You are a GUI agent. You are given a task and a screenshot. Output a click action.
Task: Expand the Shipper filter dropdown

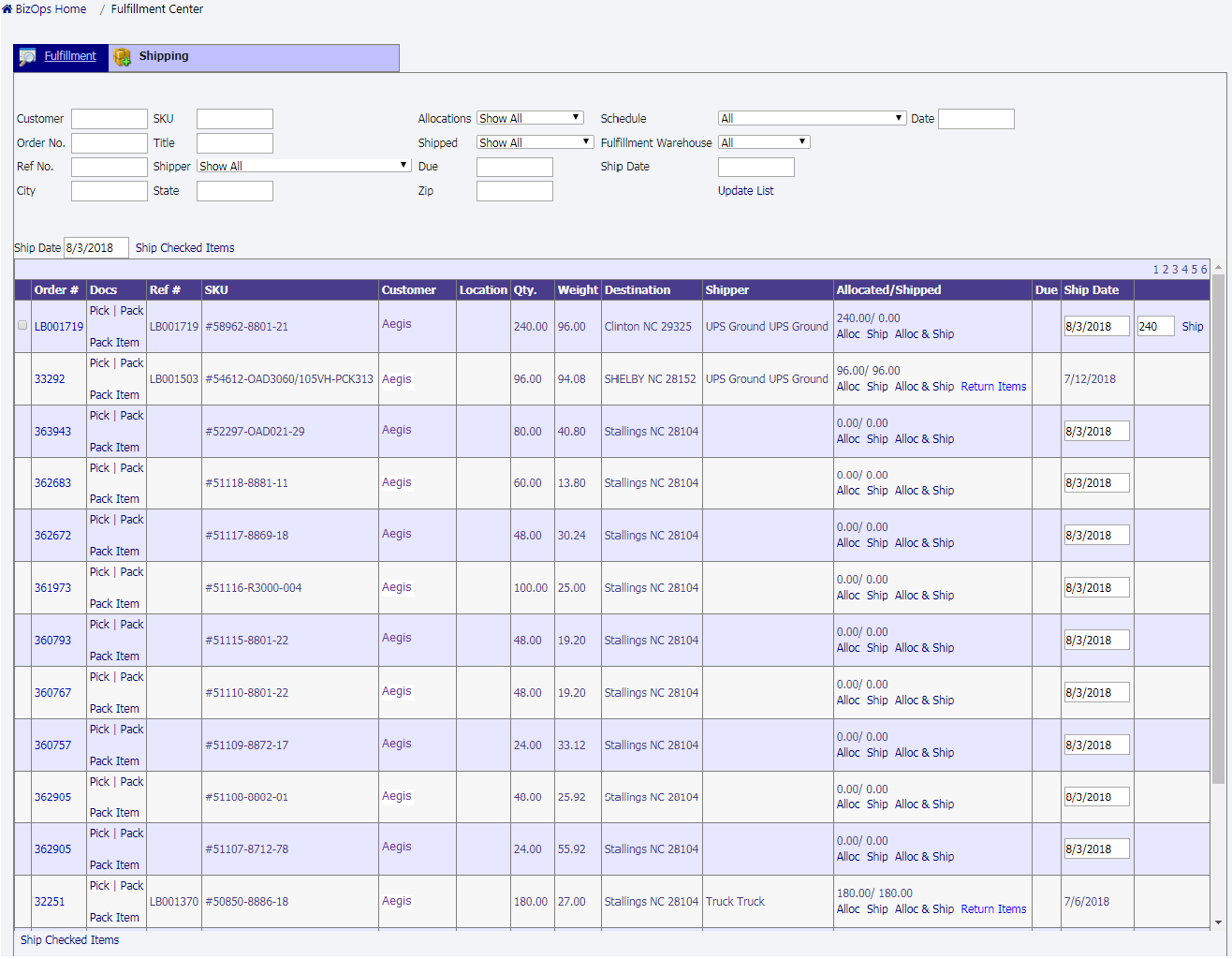304,166
